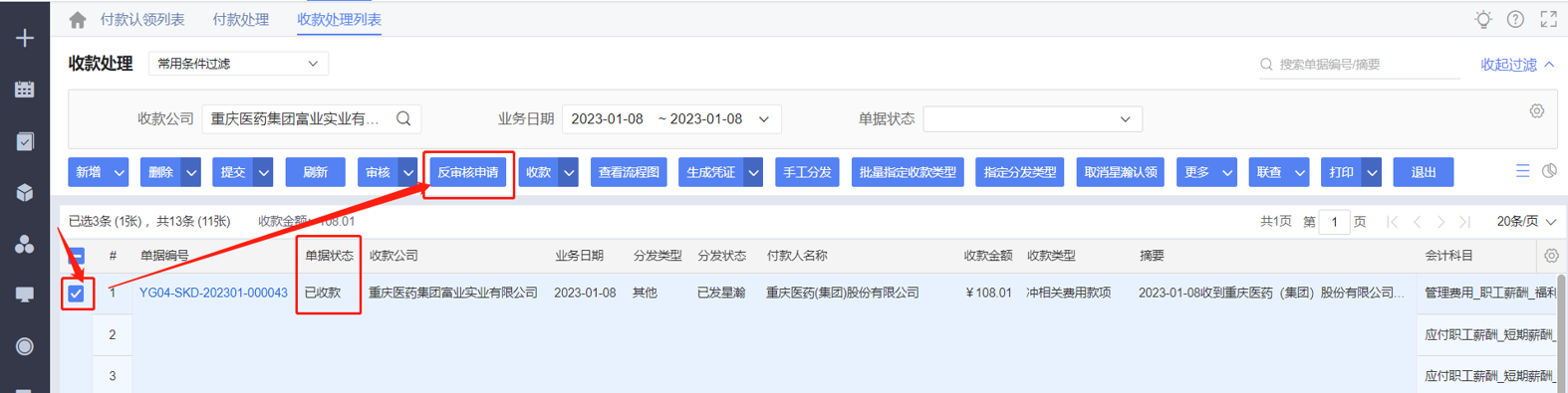Click the 取消星瀚认领 button
The width and height of the screenshot is (1568, 393).
point(1121,172)
